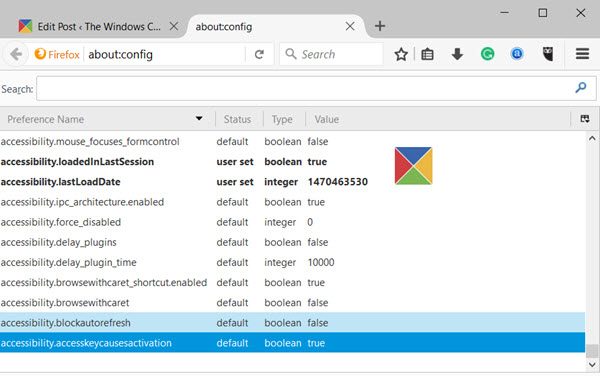The height and width of the screenshot is (376, 600).
Task: Open the column picker icon
Action: coord(585,119)
